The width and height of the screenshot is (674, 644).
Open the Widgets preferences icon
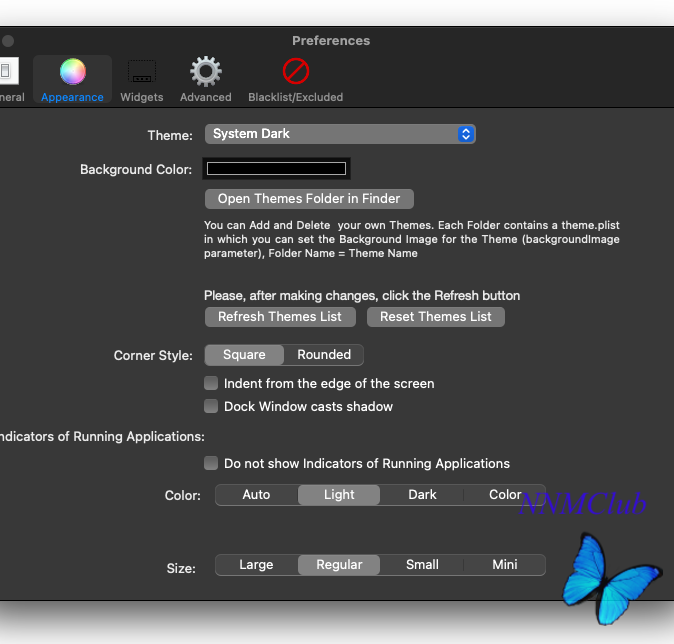tap(142, 71)
